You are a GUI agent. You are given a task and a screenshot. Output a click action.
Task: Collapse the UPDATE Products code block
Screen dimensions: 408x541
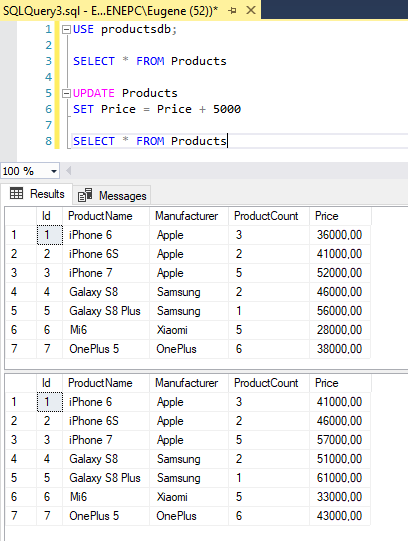[x=66, y=94]
